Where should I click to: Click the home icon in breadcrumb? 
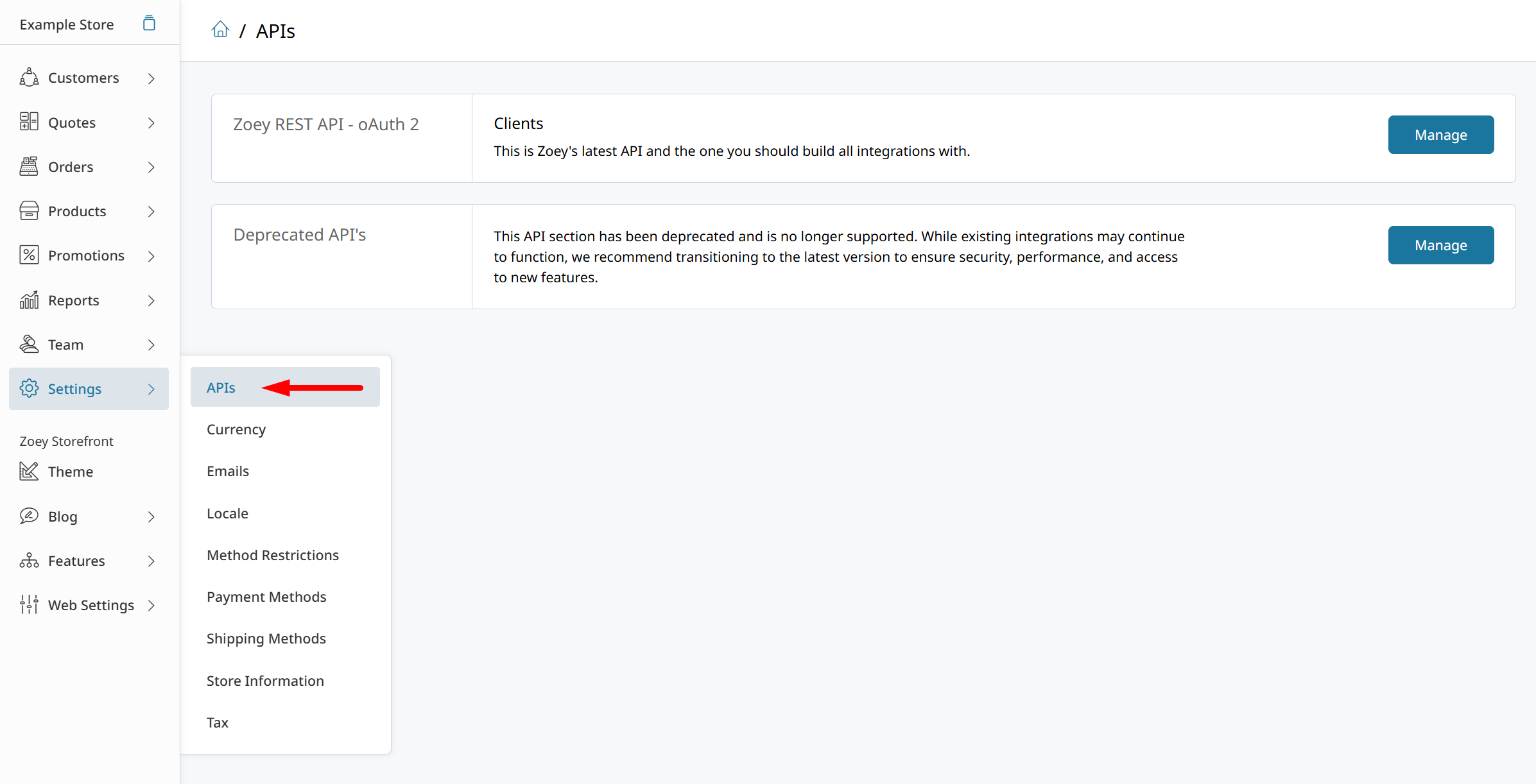click(220, 30)
